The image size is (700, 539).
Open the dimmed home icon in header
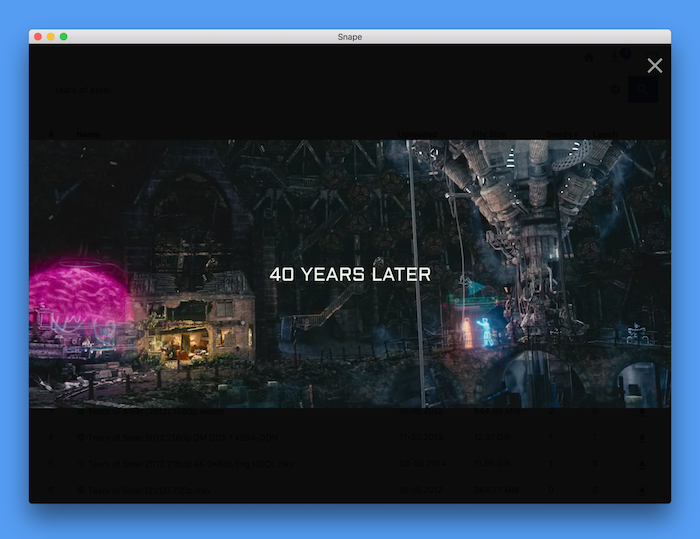[x=589, y=58]
